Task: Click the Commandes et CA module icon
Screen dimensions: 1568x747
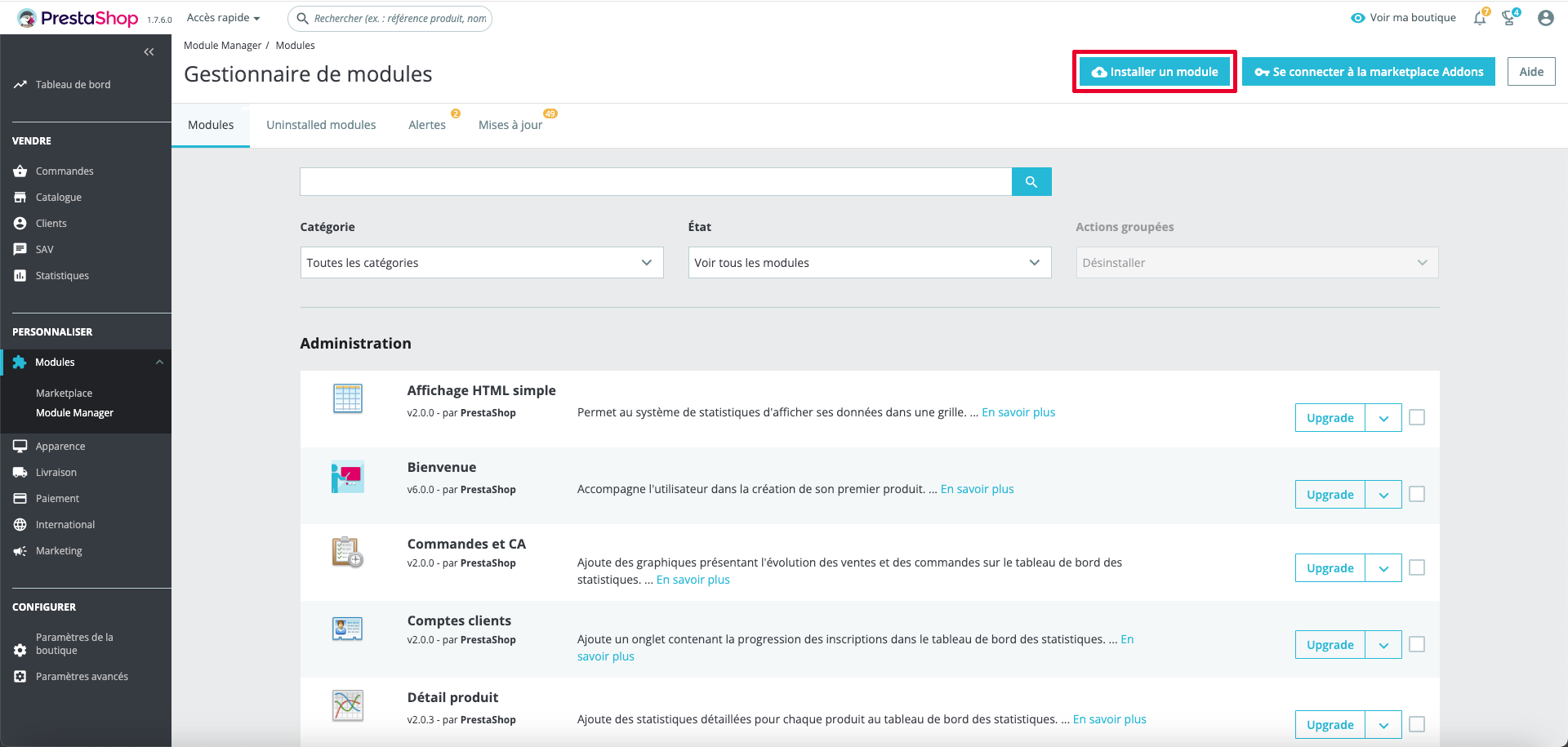Action: 348,552
